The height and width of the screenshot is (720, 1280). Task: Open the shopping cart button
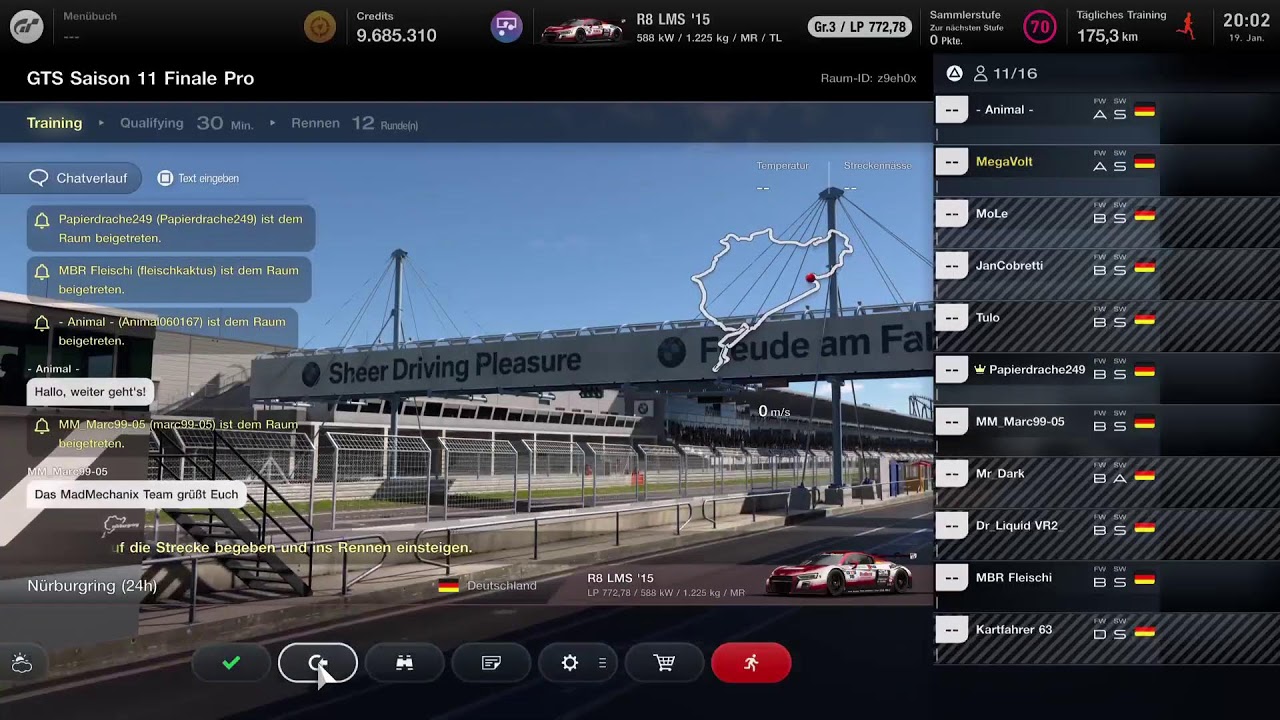pyautogui.click(x=664, y=663)
